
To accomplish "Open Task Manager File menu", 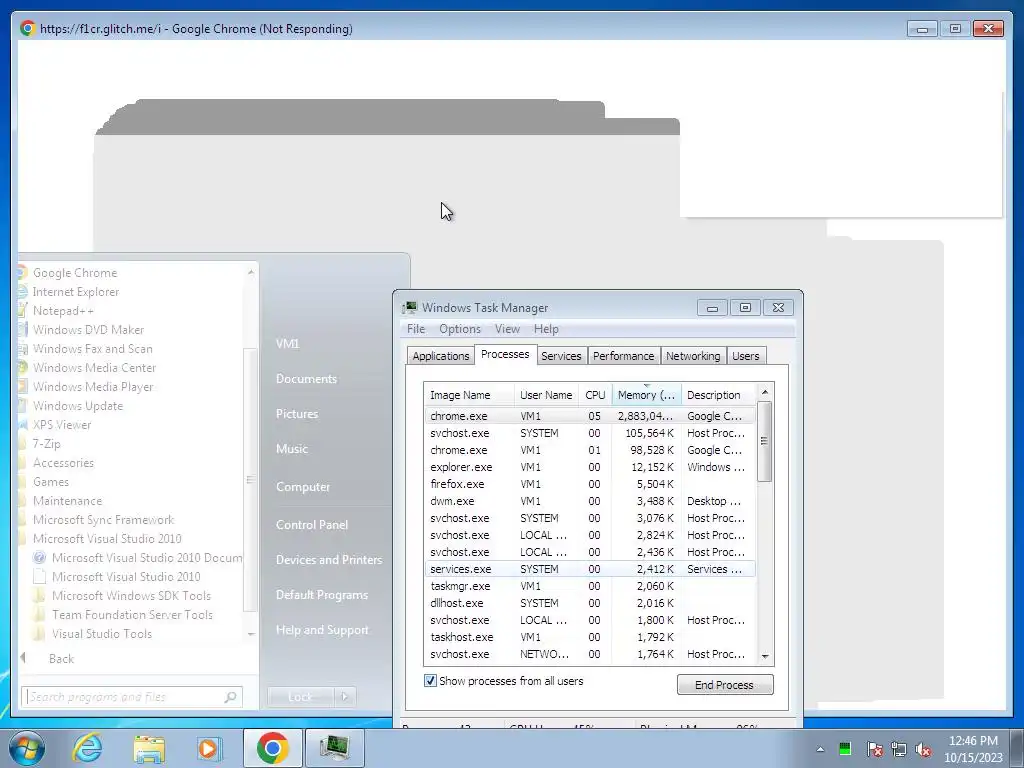I will [415, 328].
